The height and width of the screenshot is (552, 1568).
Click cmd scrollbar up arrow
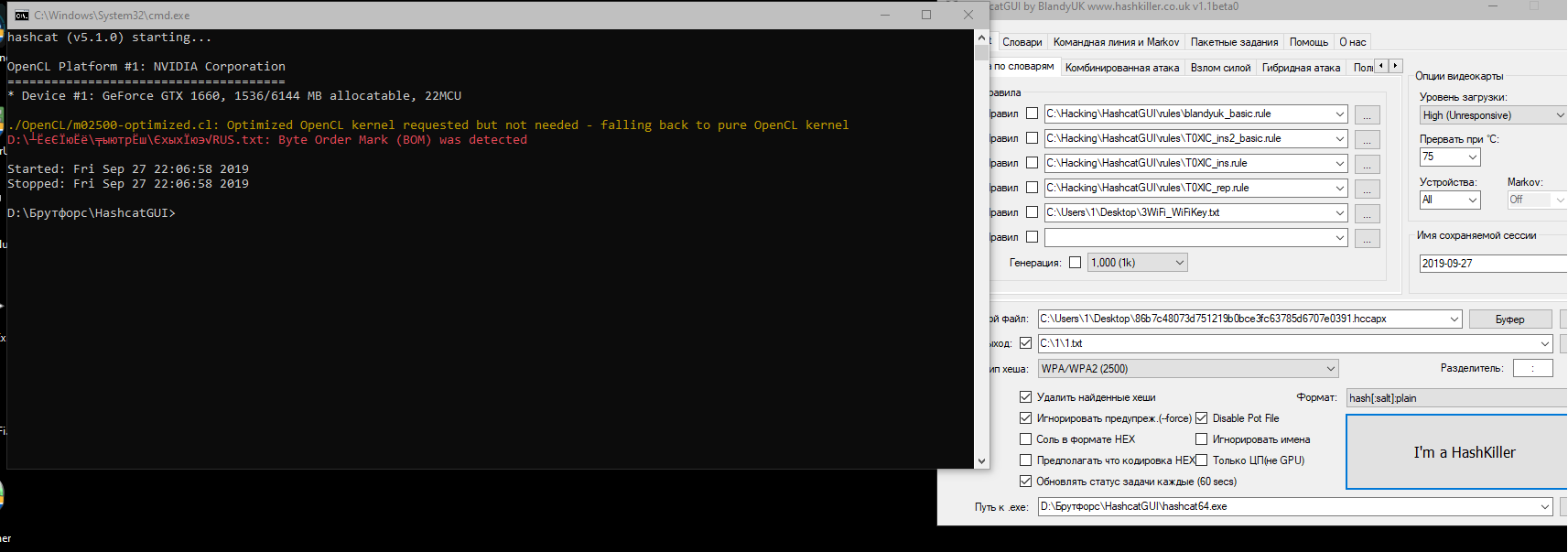[981, 38]
